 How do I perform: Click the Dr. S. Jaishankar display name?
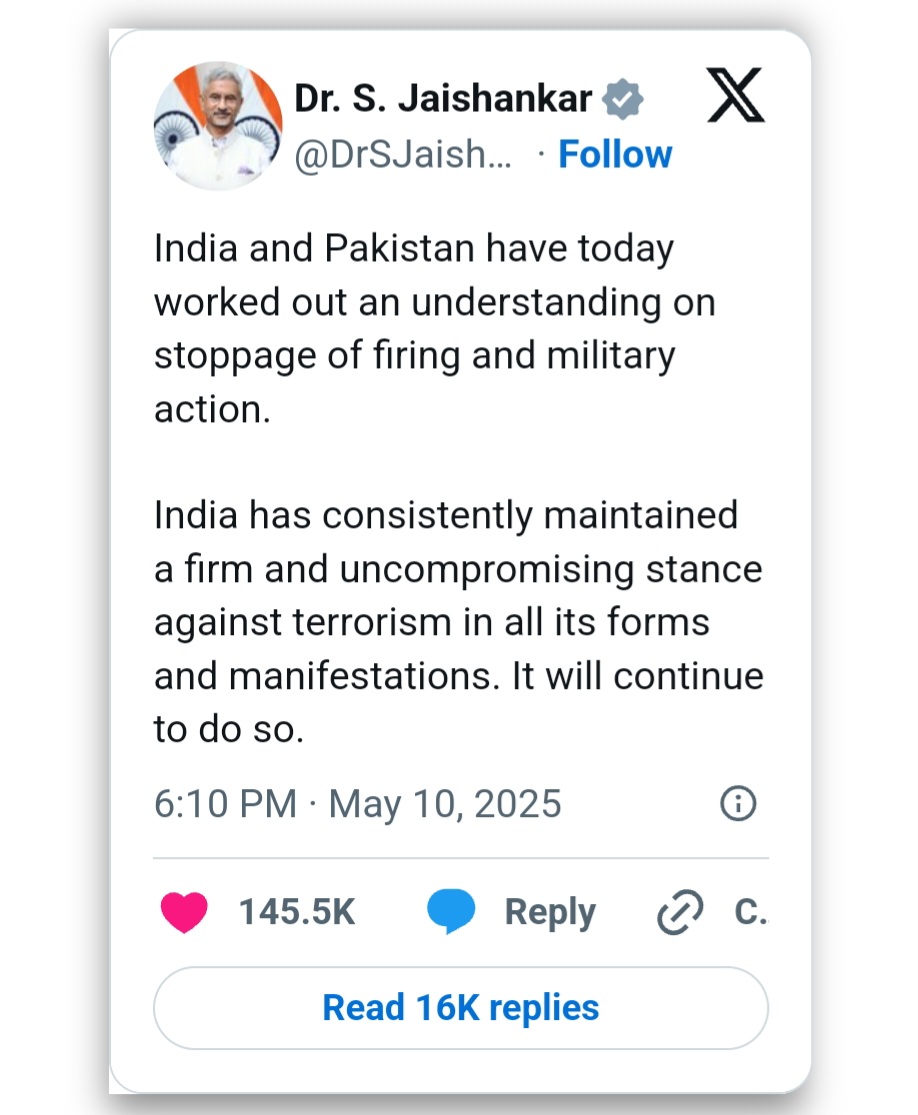pyautogui.click(x=444, y=99)
